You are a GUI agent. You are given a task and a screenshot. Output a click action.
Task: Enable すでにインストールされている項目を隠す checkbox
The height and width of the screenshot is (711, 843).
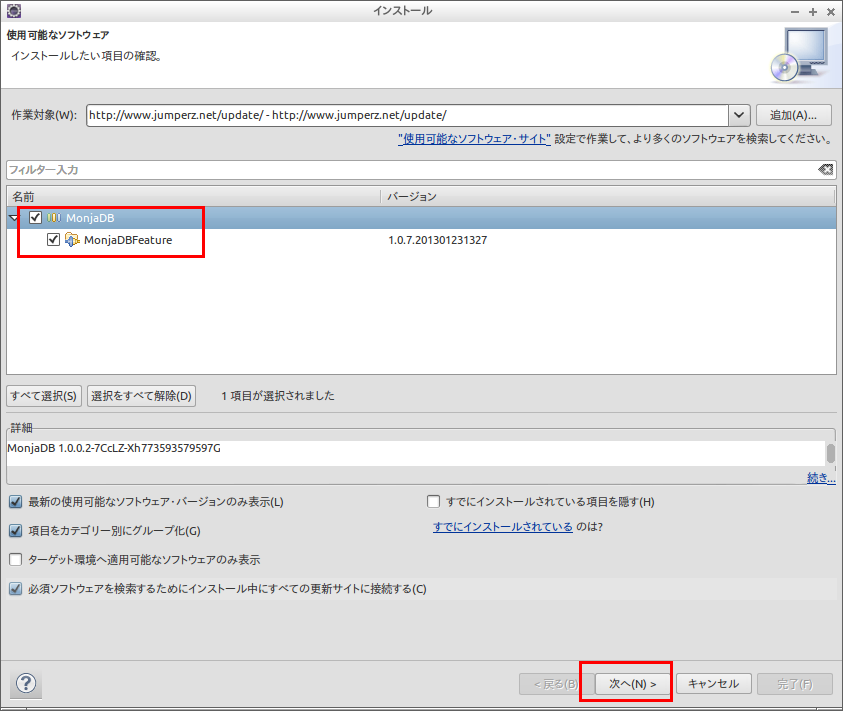(x=433, y=502)
